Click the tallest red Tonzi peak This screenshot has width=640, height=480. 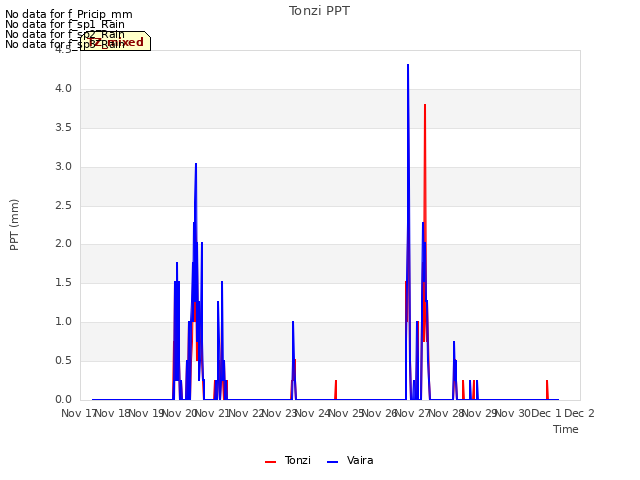pyautogui.click(x=425, y=105)
